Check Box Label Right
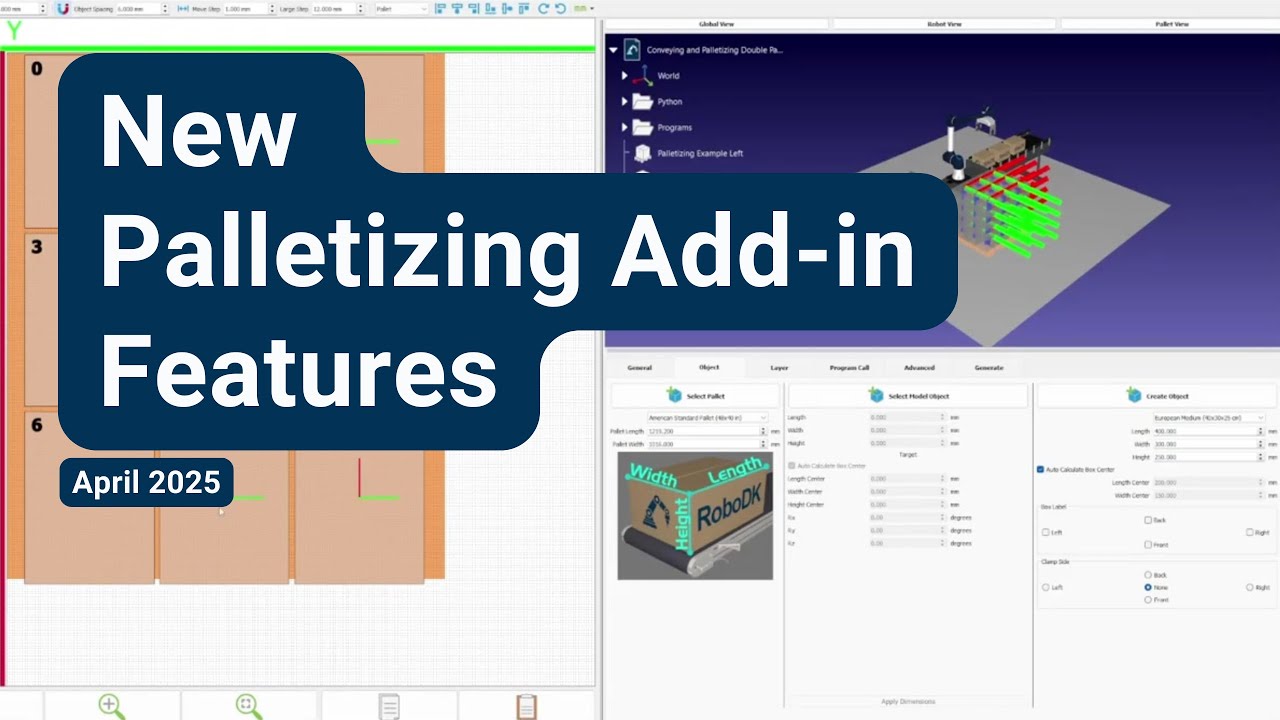 1250,532
